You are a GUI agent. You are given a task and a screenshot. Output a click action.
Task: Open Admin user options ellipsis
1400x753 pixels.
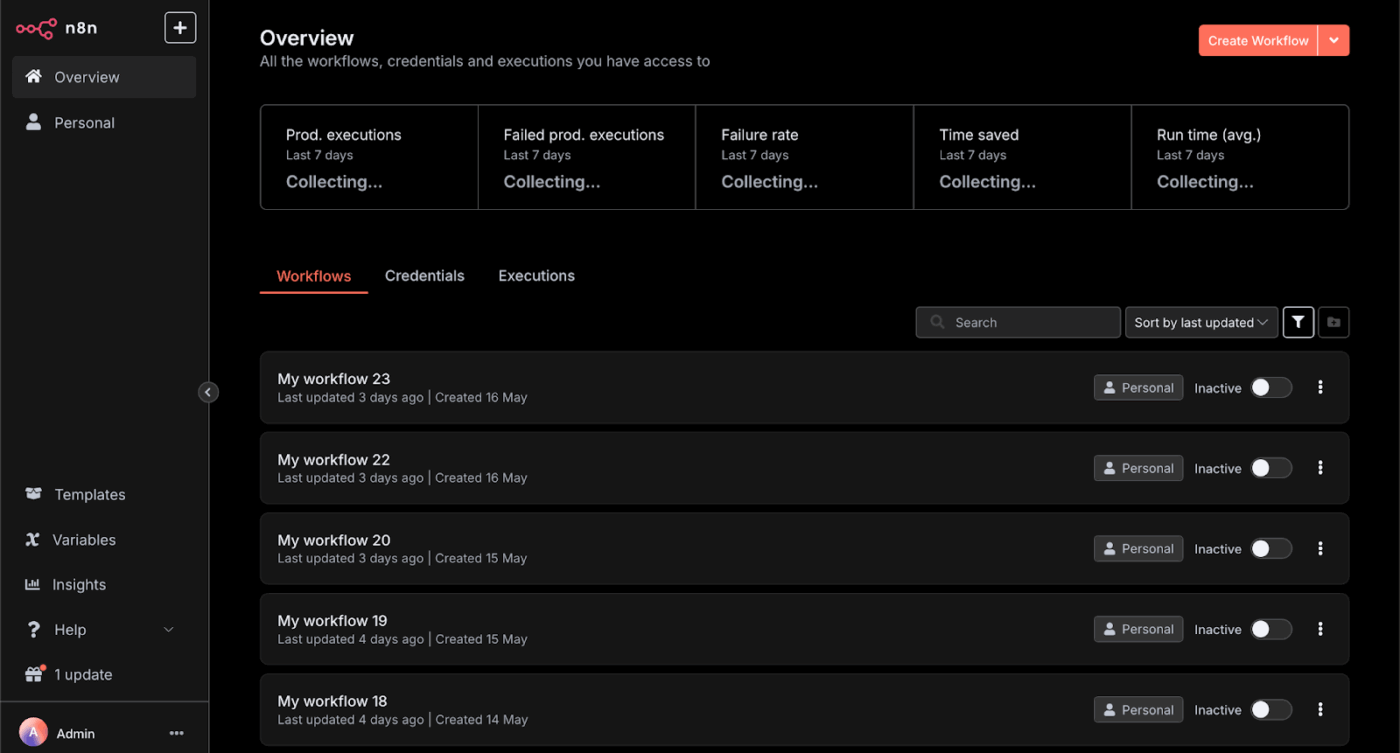pos(177,733)
